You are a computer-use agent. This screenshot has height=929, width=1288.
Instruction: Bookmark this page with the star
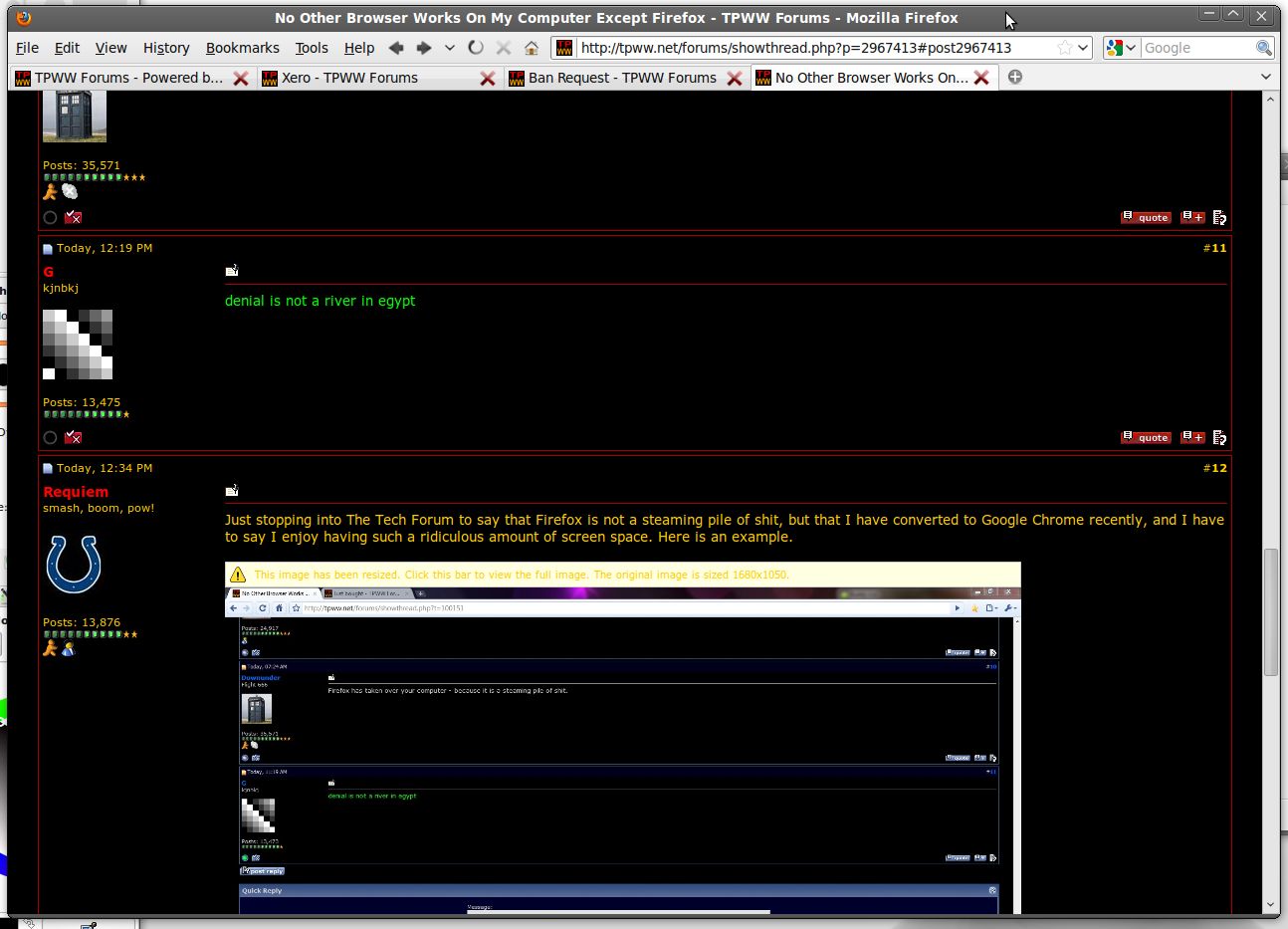1065,48
